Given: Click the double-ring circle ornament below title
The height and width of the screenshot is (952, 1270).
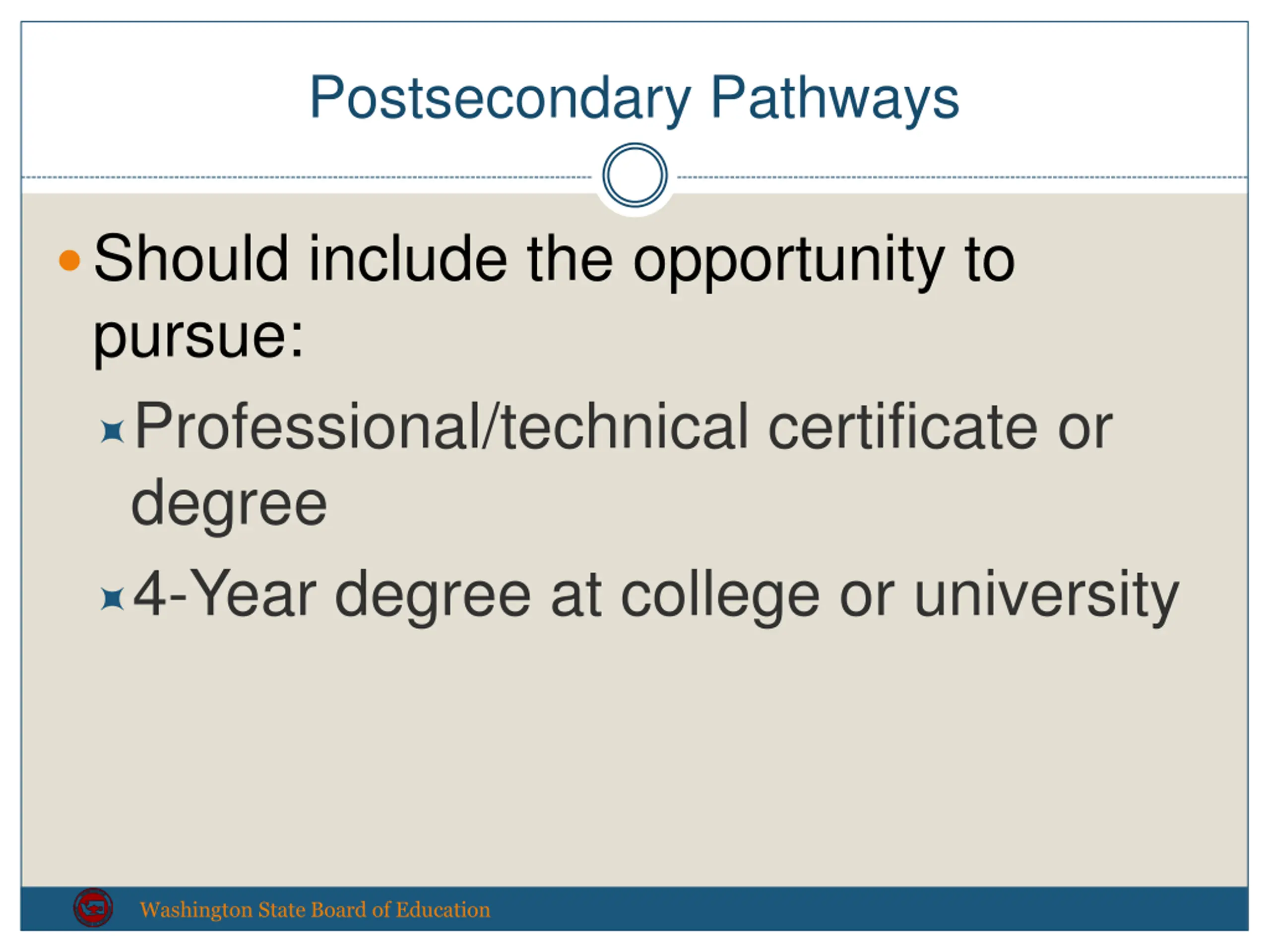Looking at the screenshot, I should point(635,175).
